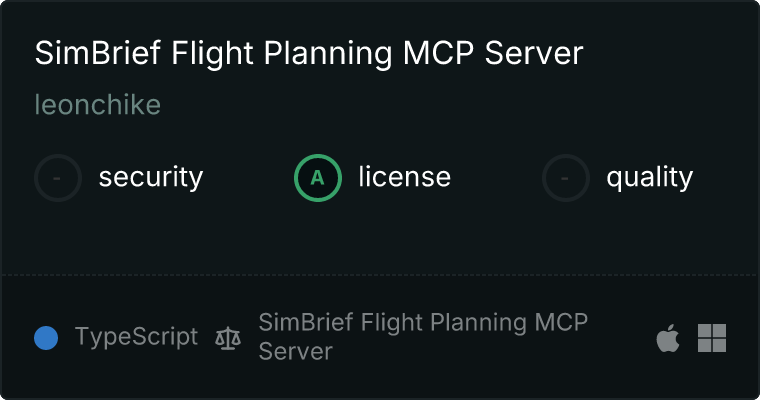Click the balance scales license icon
This screenshot has height=400, width=760.
[x=228, y=338]
